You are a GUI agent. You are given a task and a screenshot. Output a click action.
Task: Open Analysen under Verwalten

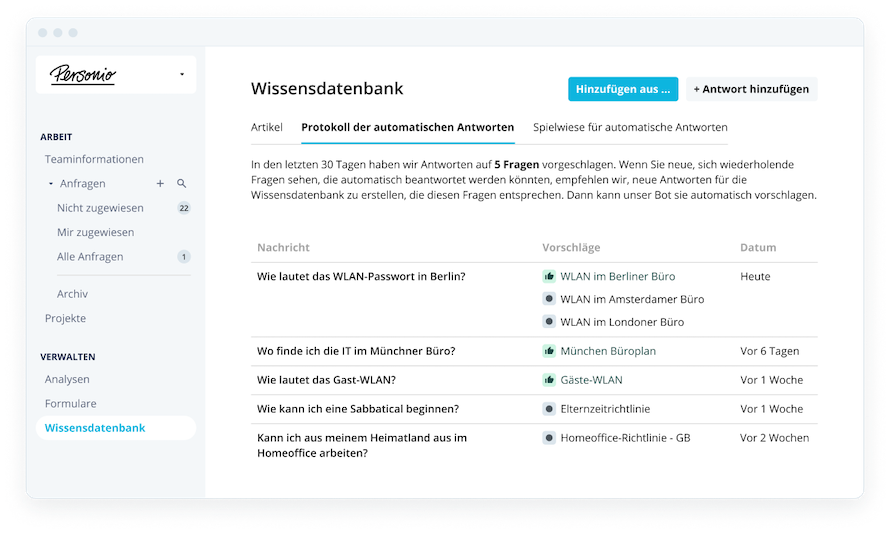point(67,379)
